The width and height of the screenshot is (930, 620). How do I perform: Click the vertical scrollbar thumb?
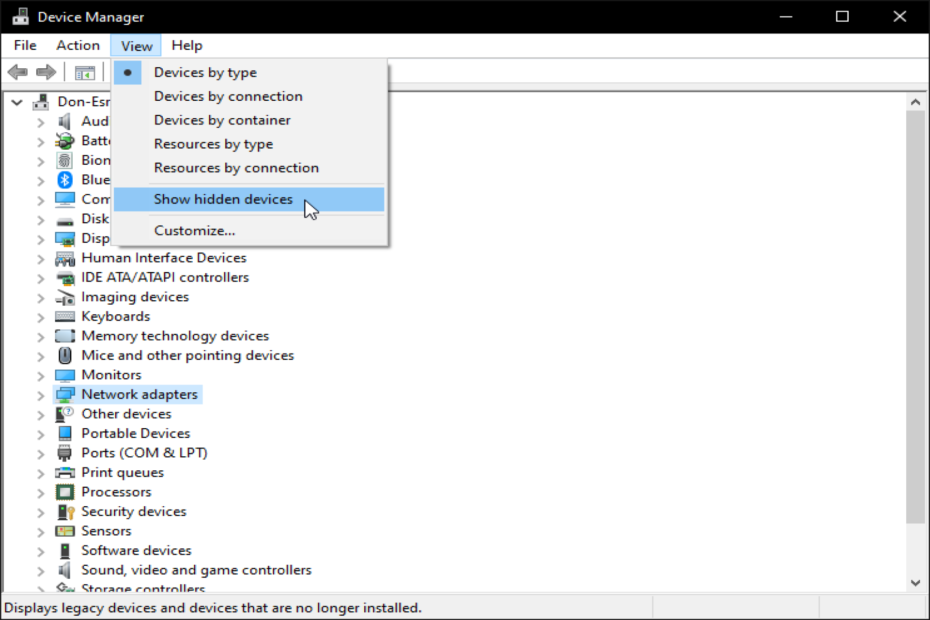click(x=915, y=317)
